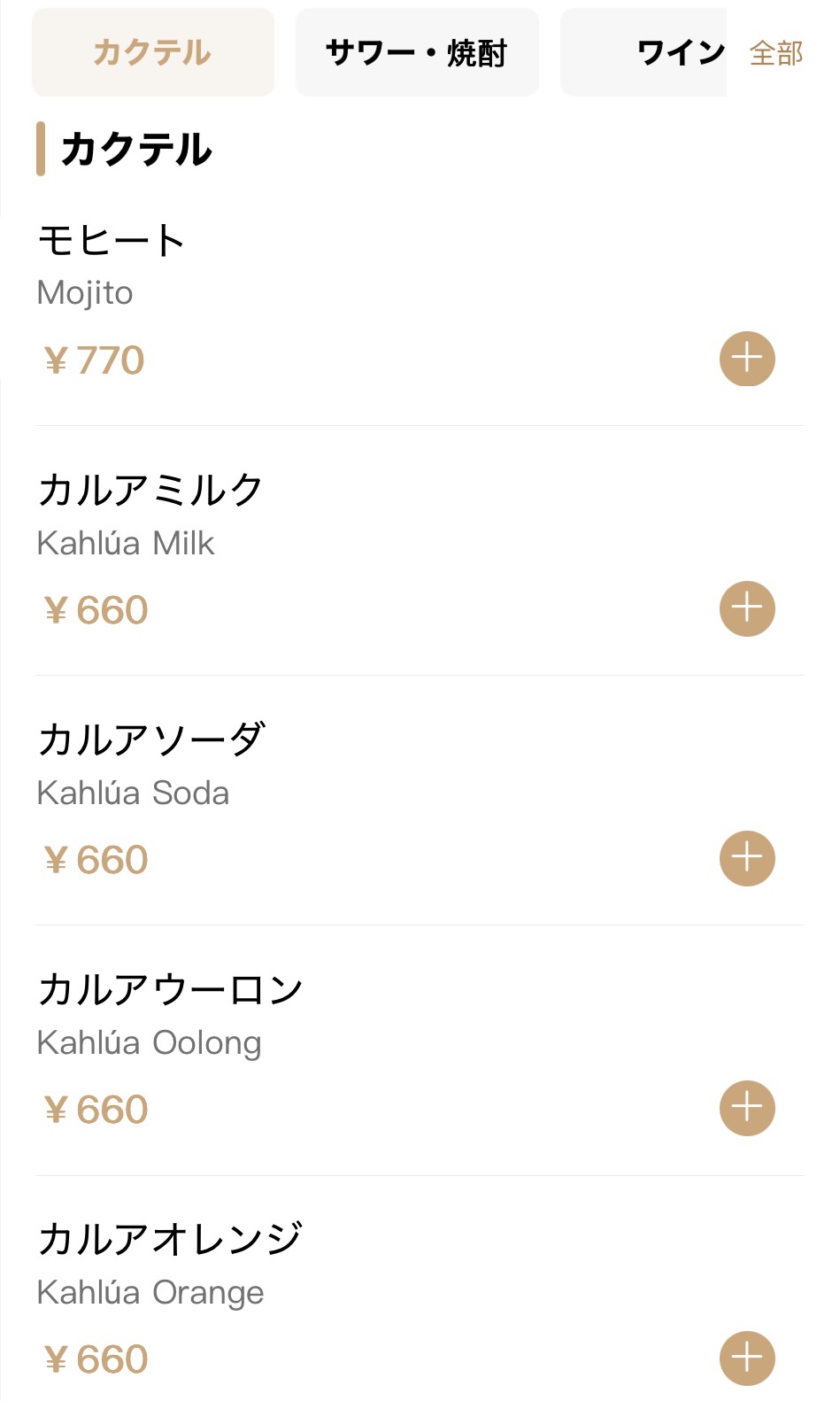Select the カルアオレンジ menu item
The image size is (840, 1401).
(170, 1239)
